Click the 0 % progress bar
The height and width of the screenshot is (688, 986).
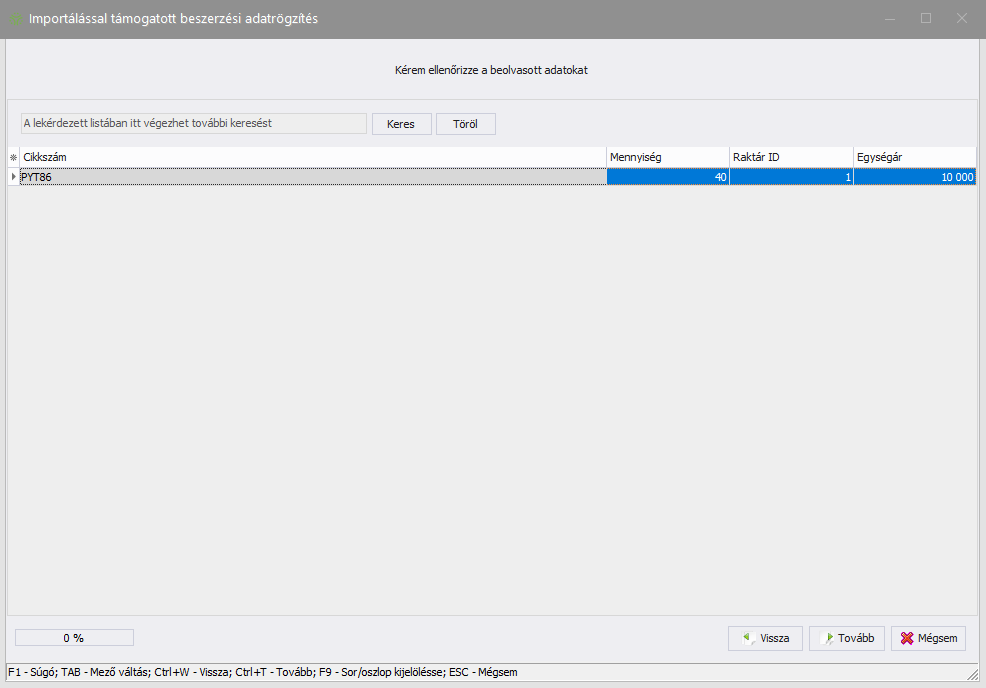click(74, 638)
